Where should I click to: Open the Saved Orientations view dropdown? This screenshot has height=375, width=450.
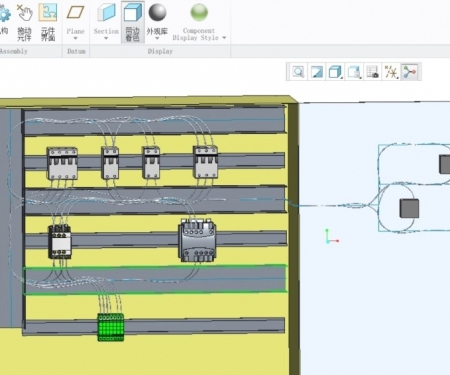click(x=354, y=72)
